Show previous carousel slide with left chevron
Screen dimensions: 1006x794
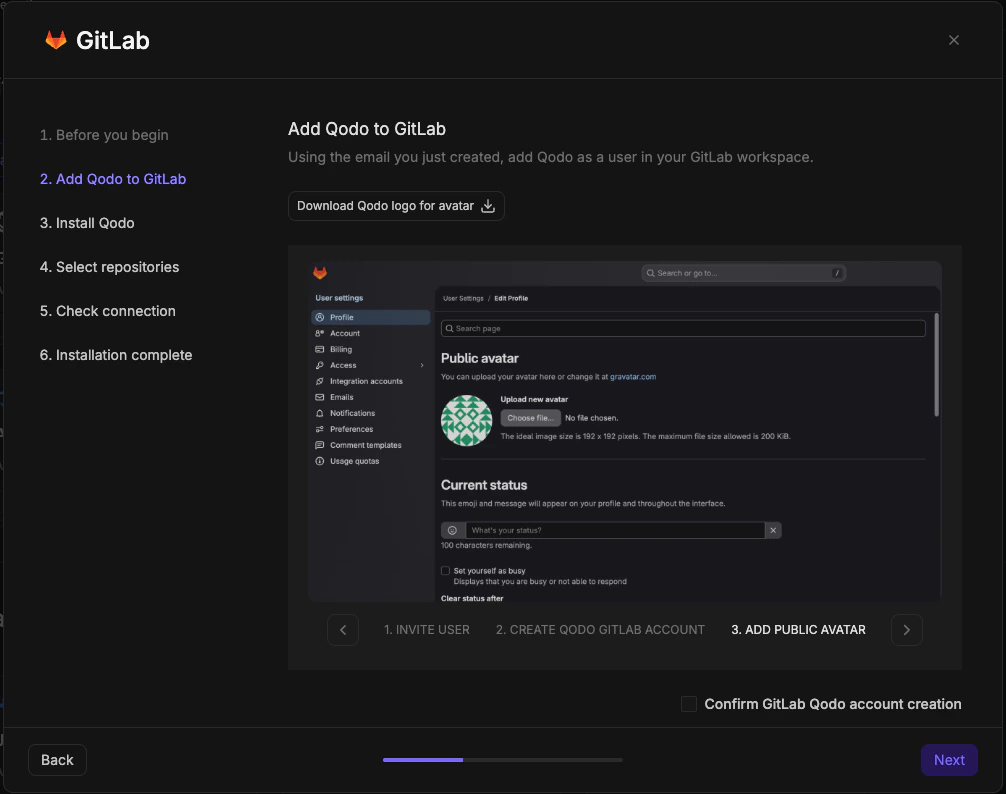click(x=343, y=630)
